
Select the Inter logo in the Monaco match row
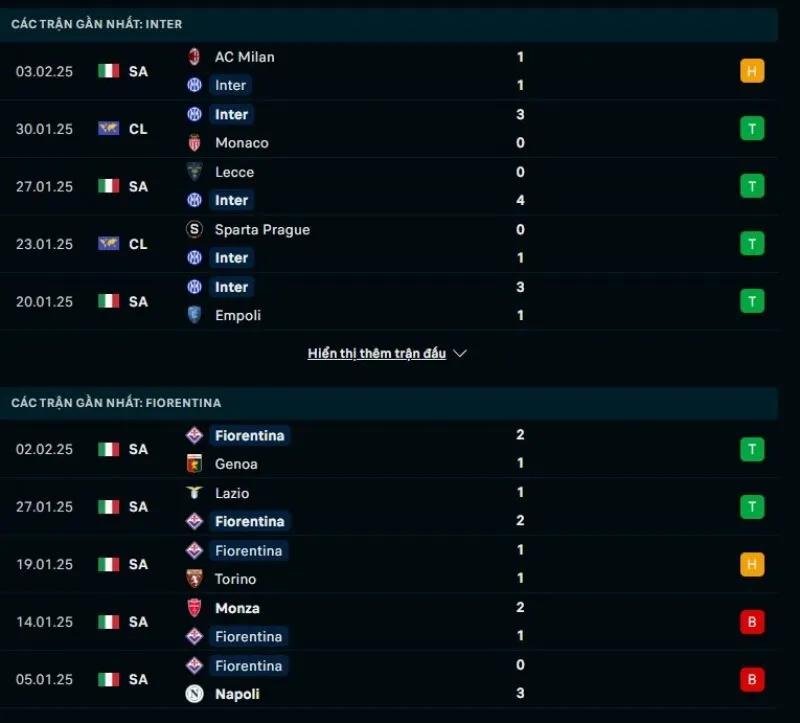(x=196, y=115)
